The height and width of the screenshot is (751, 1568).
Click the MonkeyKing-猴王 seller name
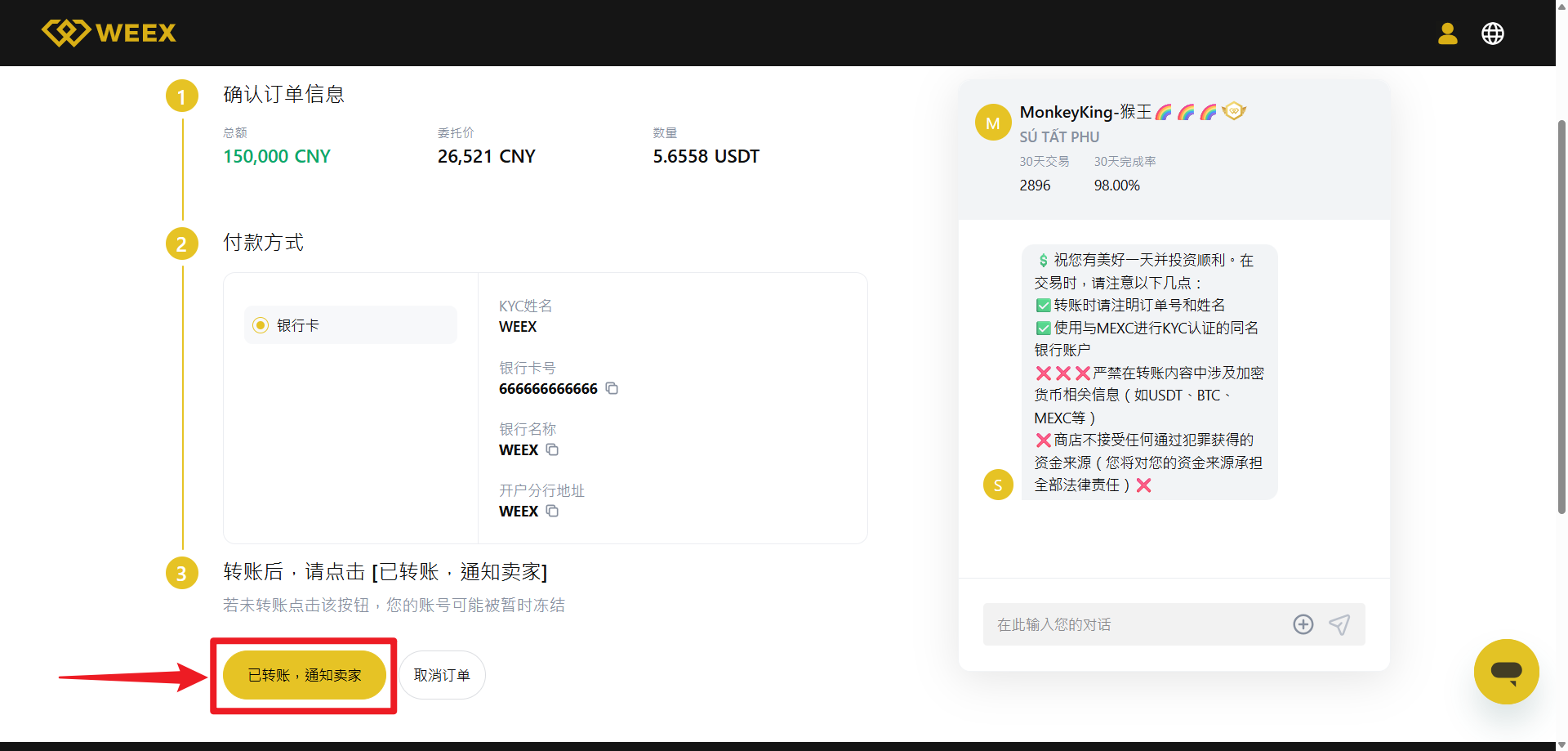[1085, 112]
